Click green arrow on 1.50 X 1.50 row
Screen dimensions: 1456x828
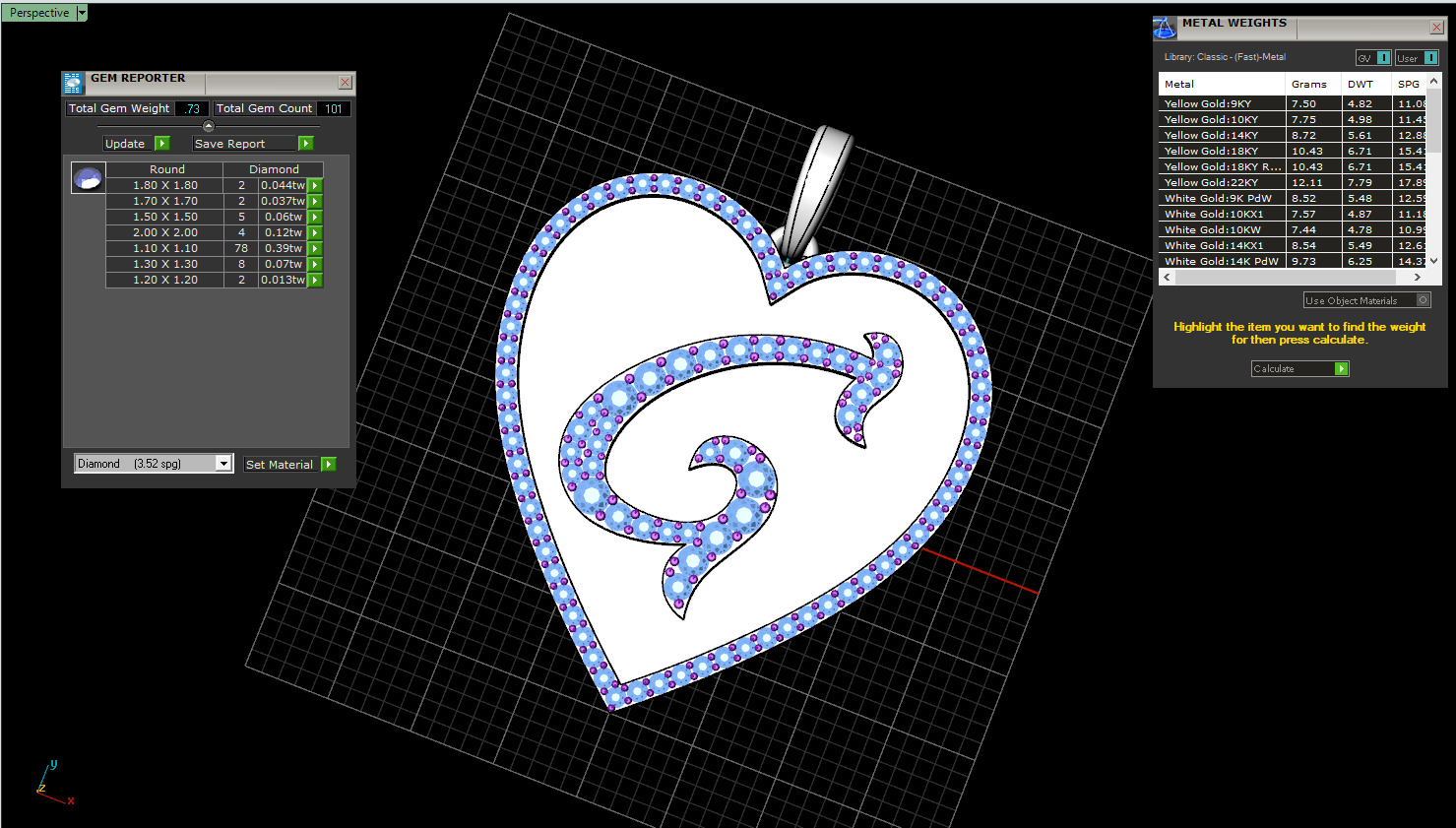315,217
